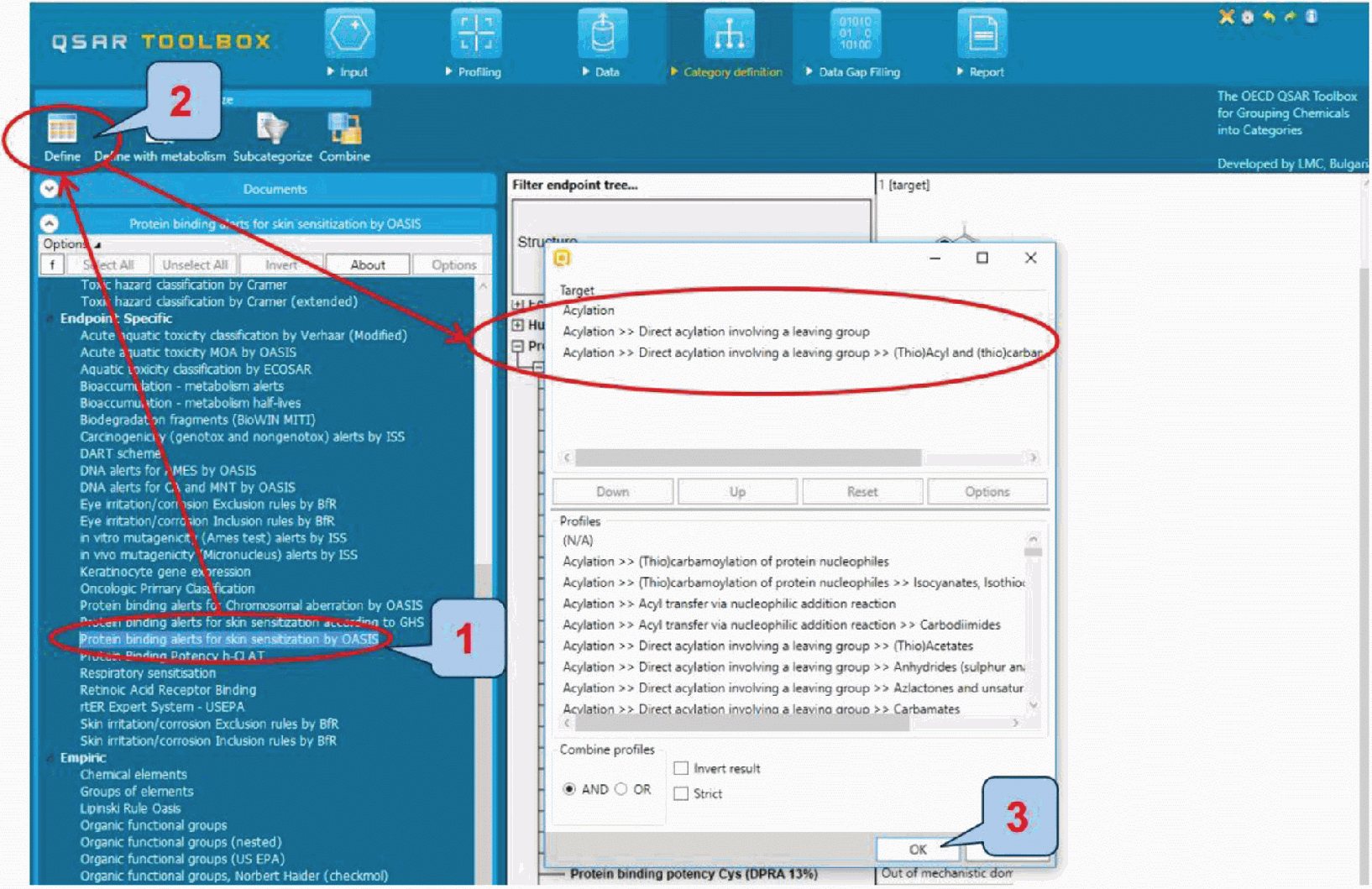Click the Subcategorize funnel icon
1372x889 pixels.
tap(272, 131)
